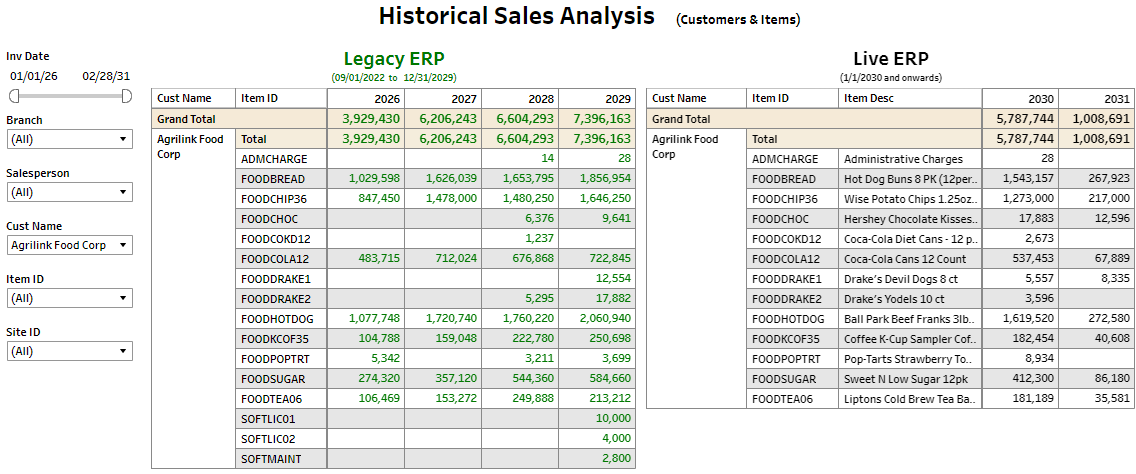Open the Item ID filter dropdown
This screenshot has width=1136, height=474.
coord(69,298)
